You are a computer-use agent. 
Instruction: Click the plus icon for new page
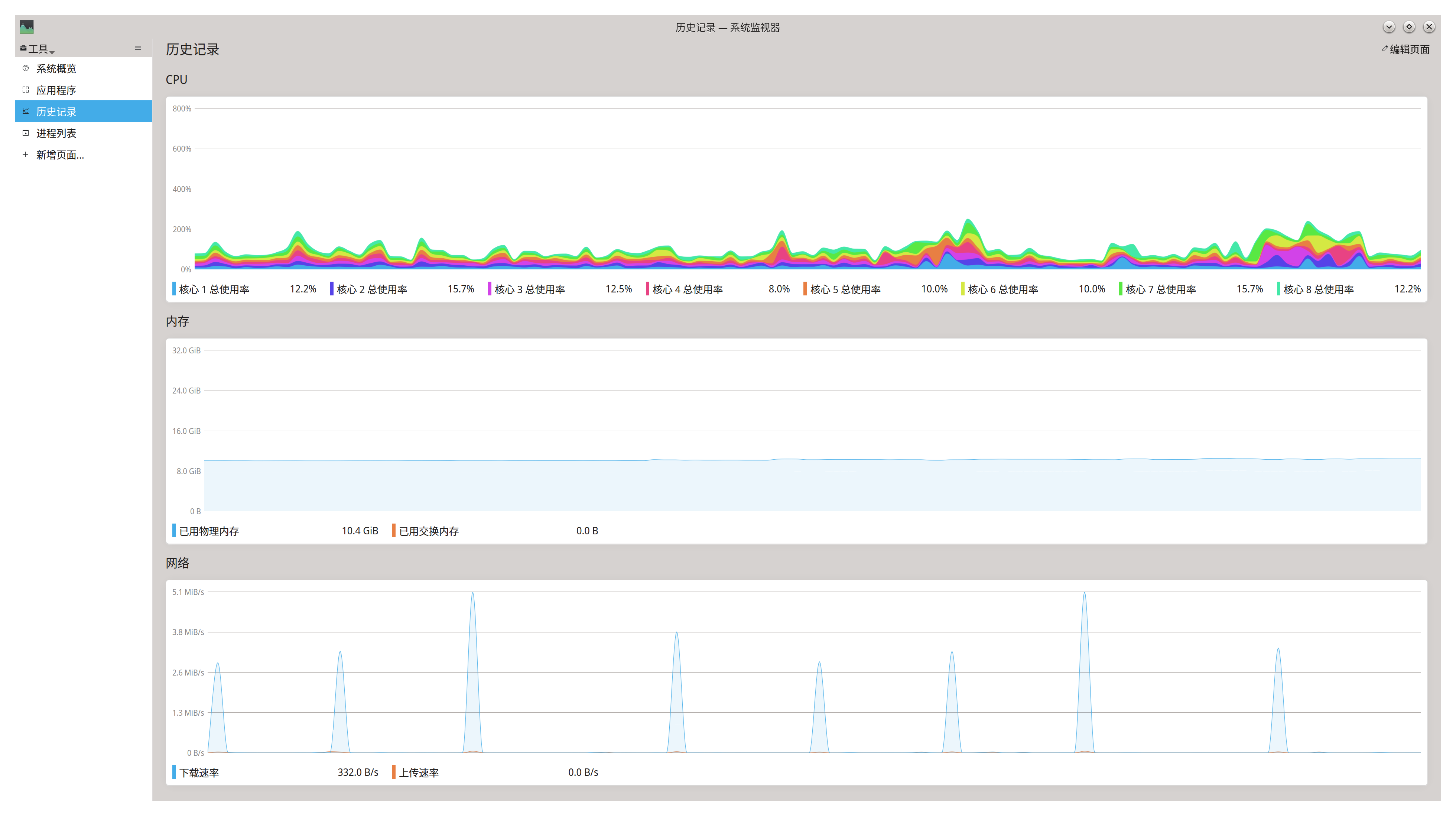[x=25, y=154]
